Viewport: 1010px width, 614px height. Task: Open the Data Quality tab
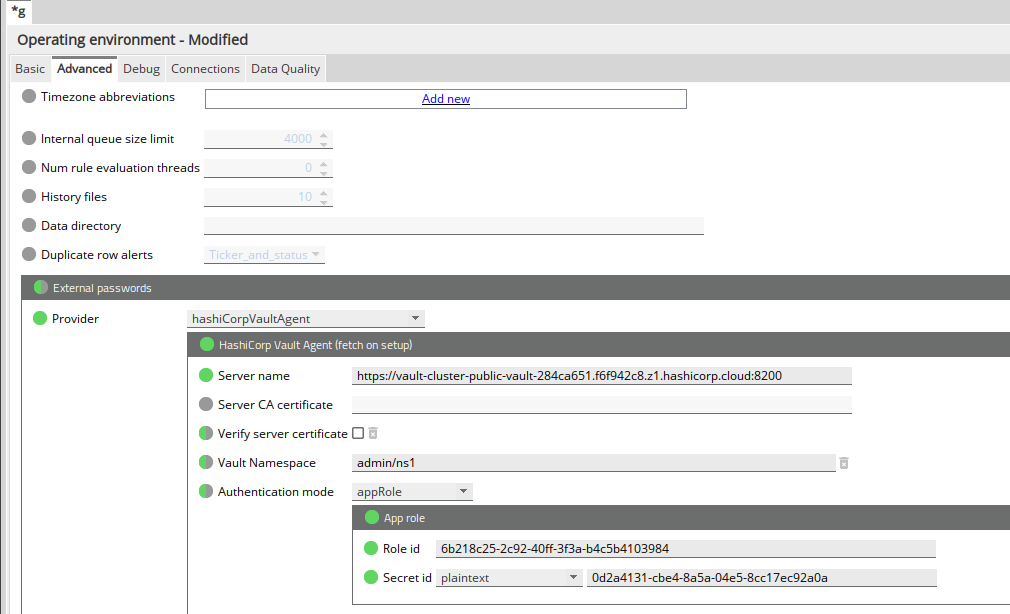(285, 69)
